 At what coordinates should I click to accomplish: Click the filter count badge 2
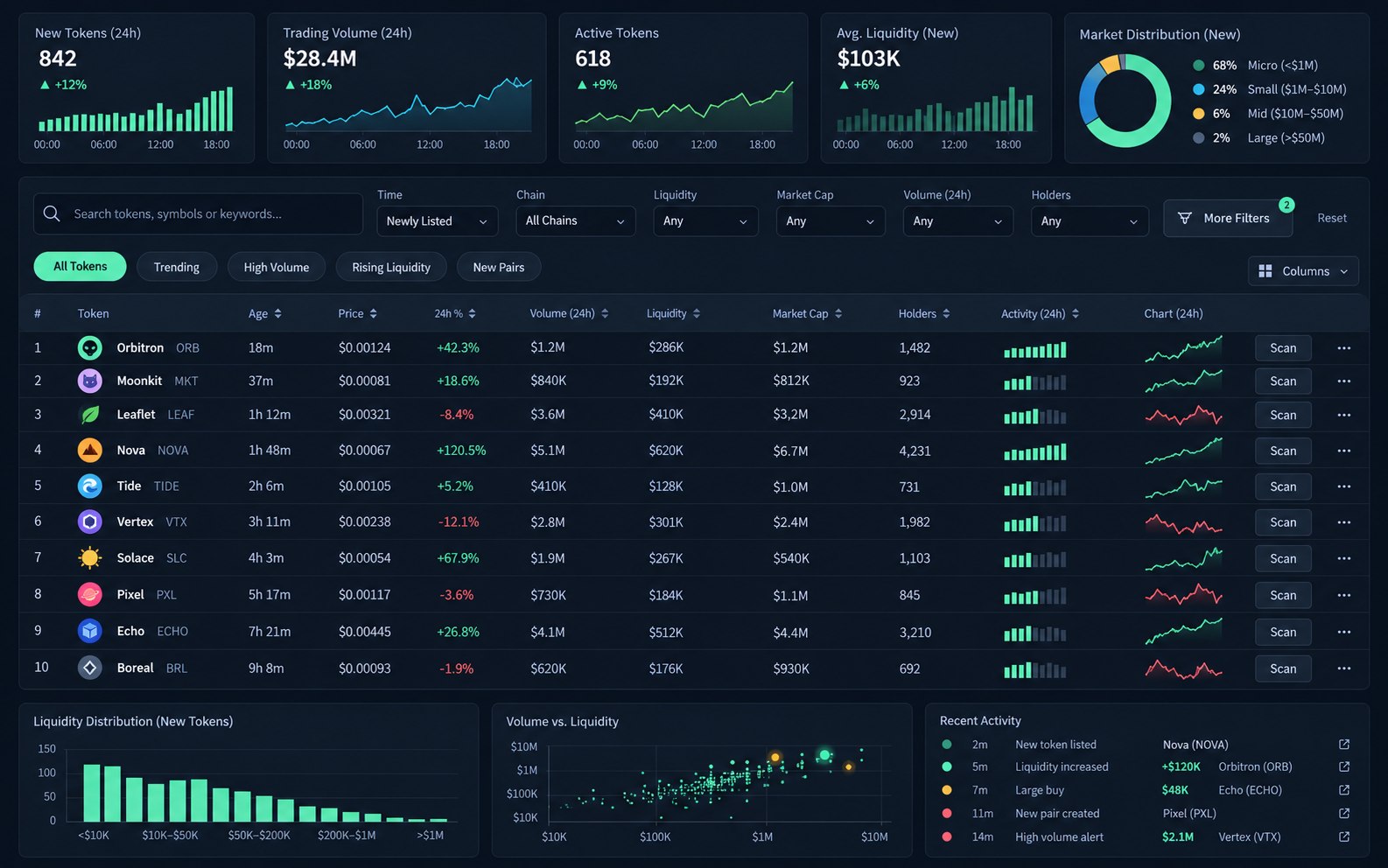click(1286, 205)
